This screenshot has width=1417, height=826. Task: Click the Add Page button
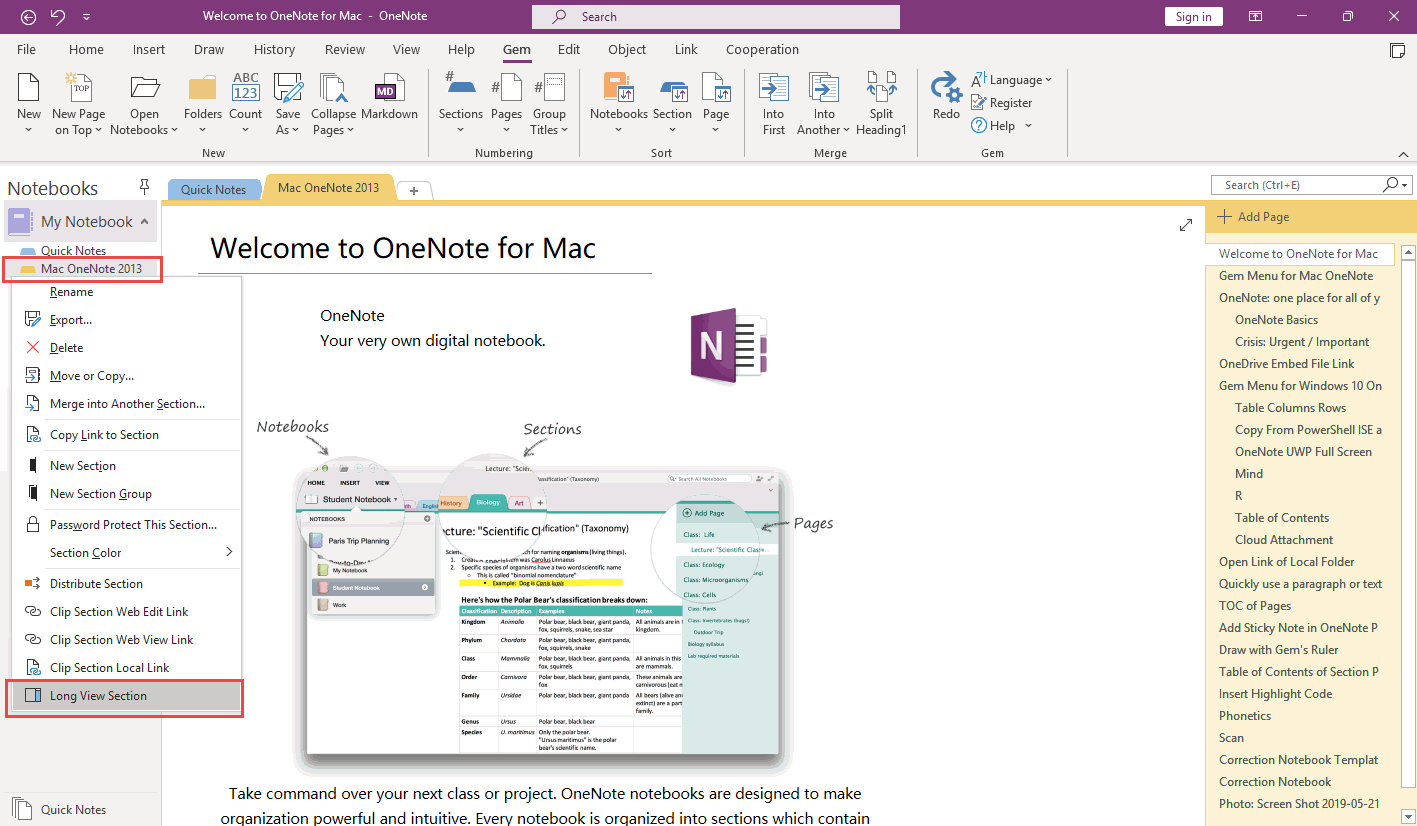click(x=1253, y=217)
